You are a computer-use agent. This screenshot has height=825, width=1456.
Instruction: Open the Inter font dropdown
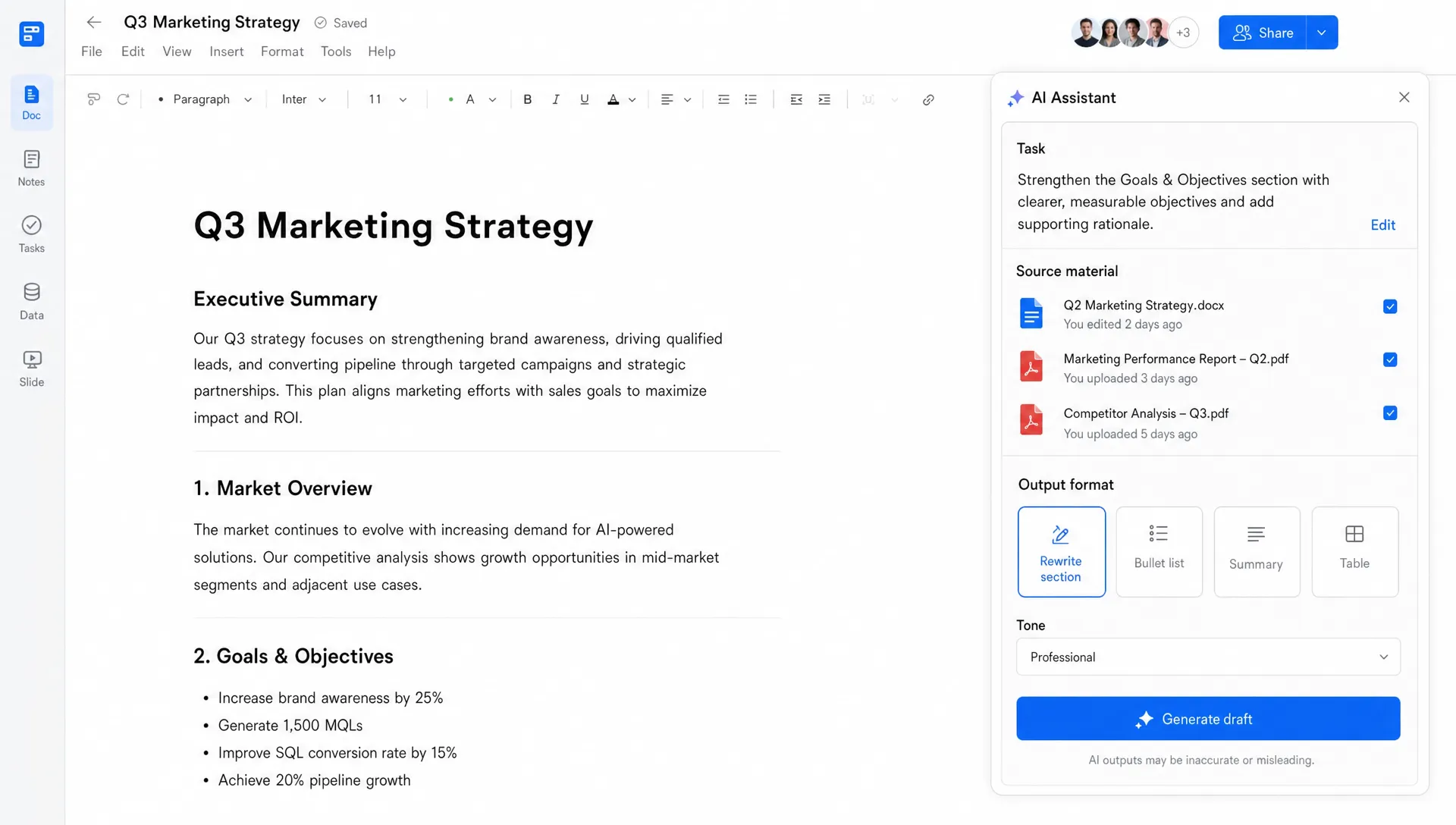(x=304, y=99)
